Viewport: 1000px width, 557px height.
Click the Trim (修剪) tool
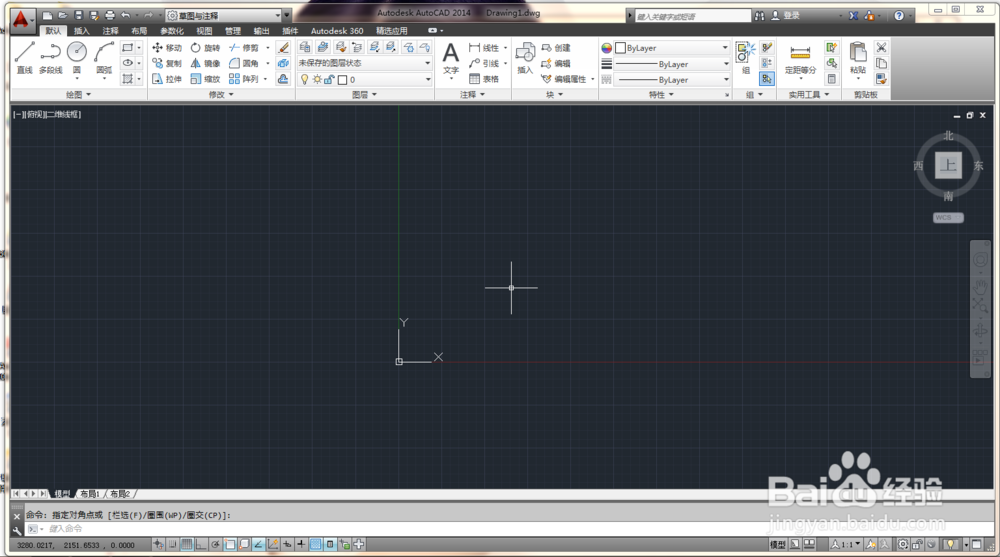pyautogui.click(x=244, y=48)
